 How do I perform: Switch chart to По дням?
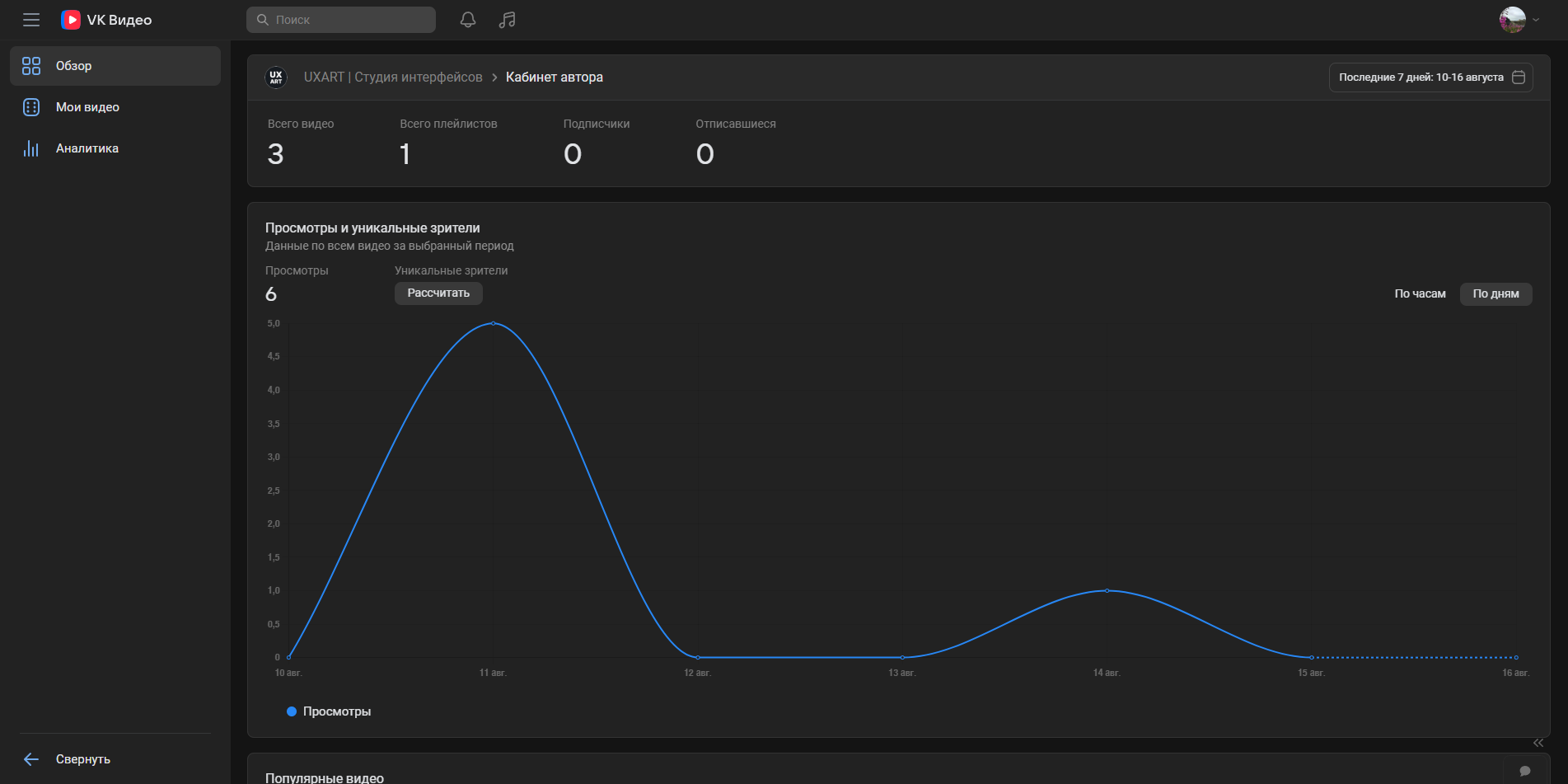tap(1495, 294)
